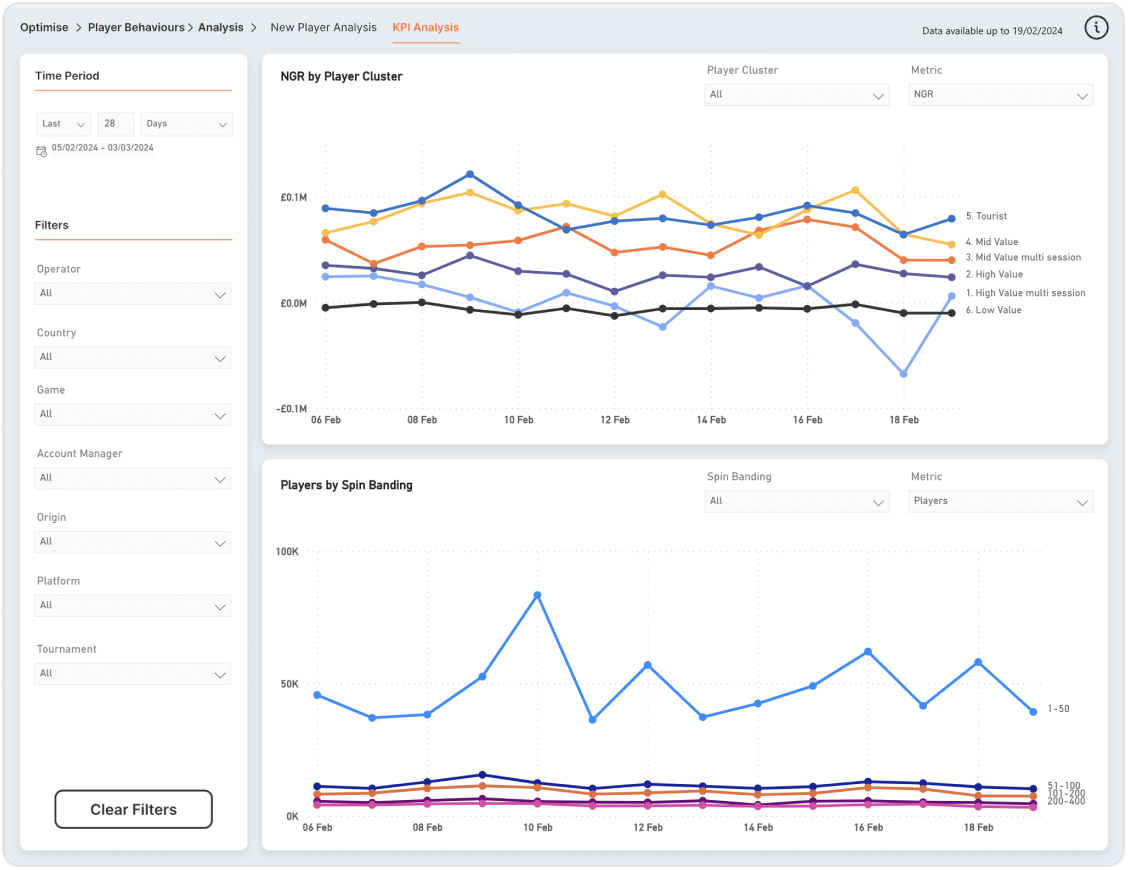Edit the 28 days value field

pyautogui.click(x=115, y=123)
